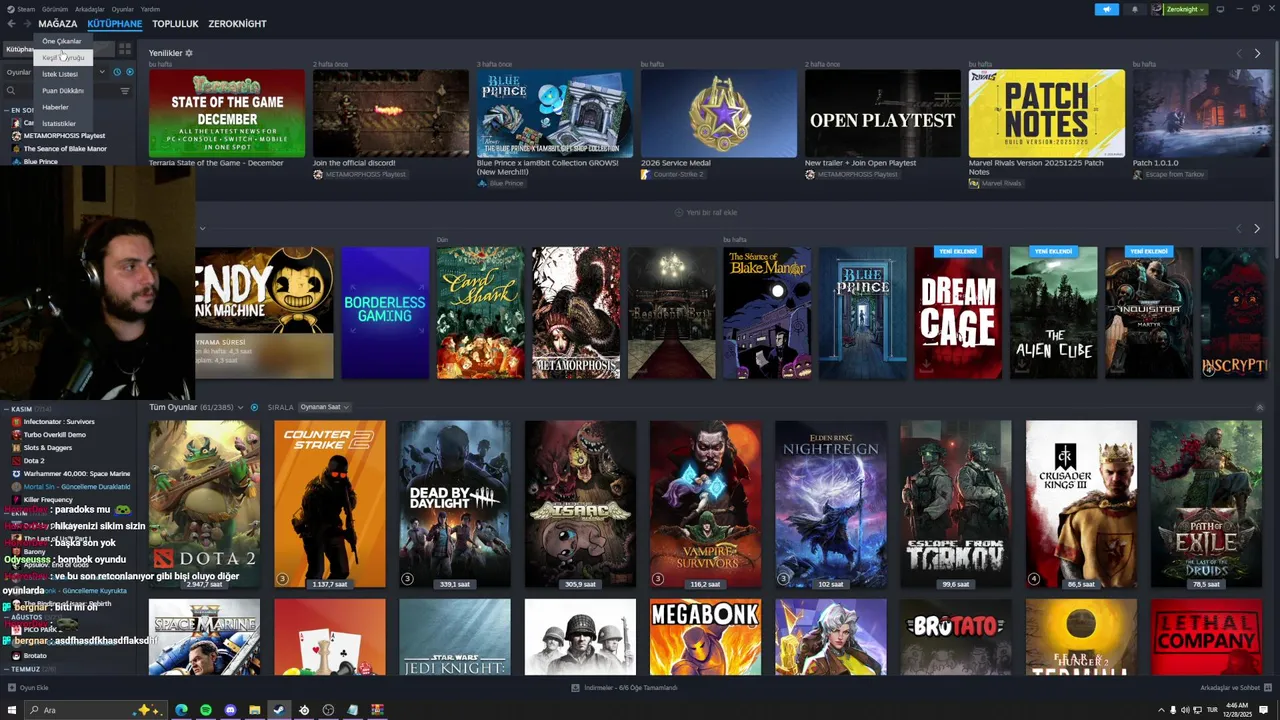Open the ZEROKNİGHT profile tab
The height and width of the screenshot is (720, 1280).
coord(237,24)
